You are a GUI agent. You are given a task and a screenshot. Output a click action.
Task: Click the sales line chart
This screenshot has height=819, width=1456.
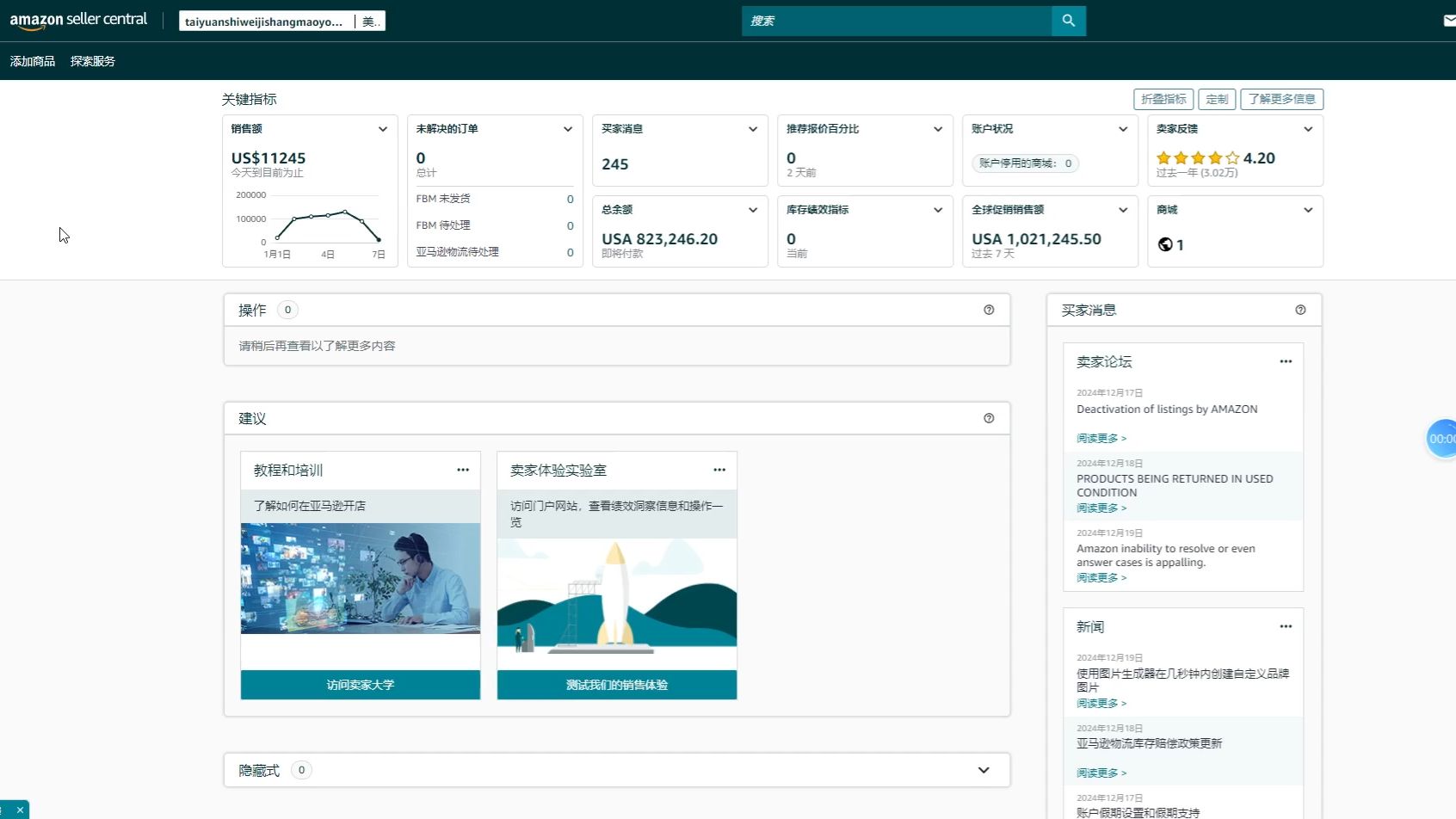click(x=327, y=224)
